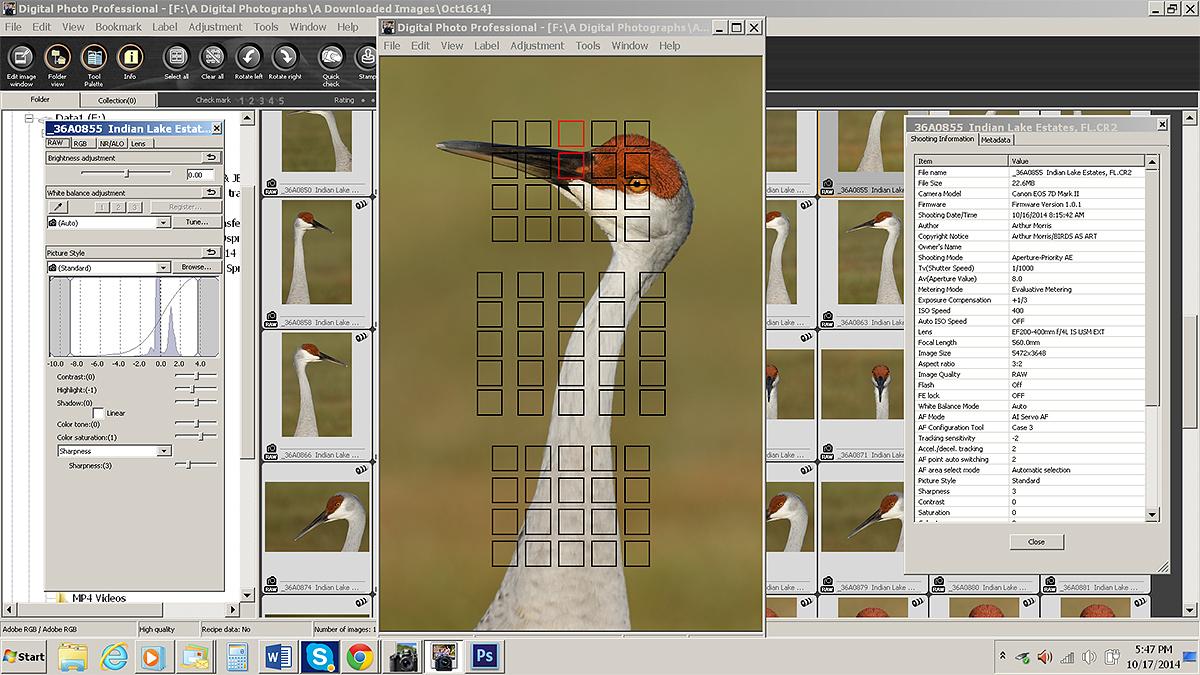The width and height of the screenshot is (1200, 675).
Task: Click the Clear all toolbar icon
Action: (212, 63)
